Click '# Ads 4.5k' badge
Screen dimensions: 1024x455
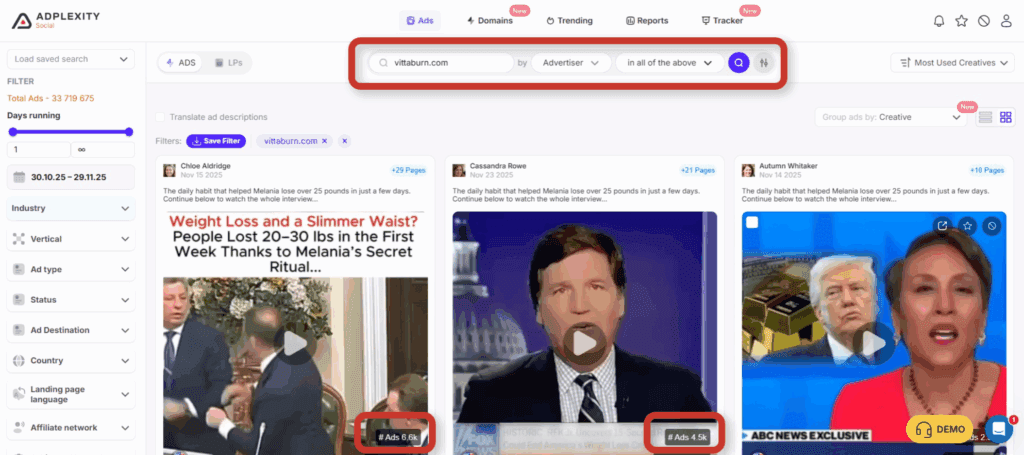686,437
